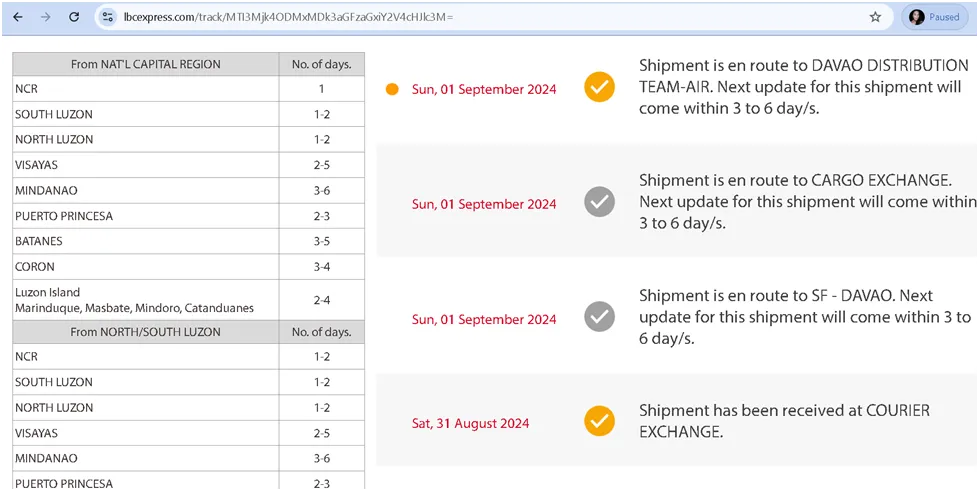Click the 'From NAT'L CAPITAL REGION' header

click(x=145, y=64)
